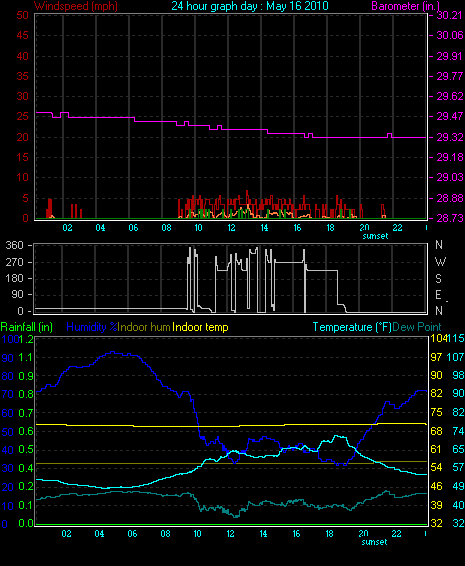Click the "sunset" label under the windspeed graph

coord(375,236)
